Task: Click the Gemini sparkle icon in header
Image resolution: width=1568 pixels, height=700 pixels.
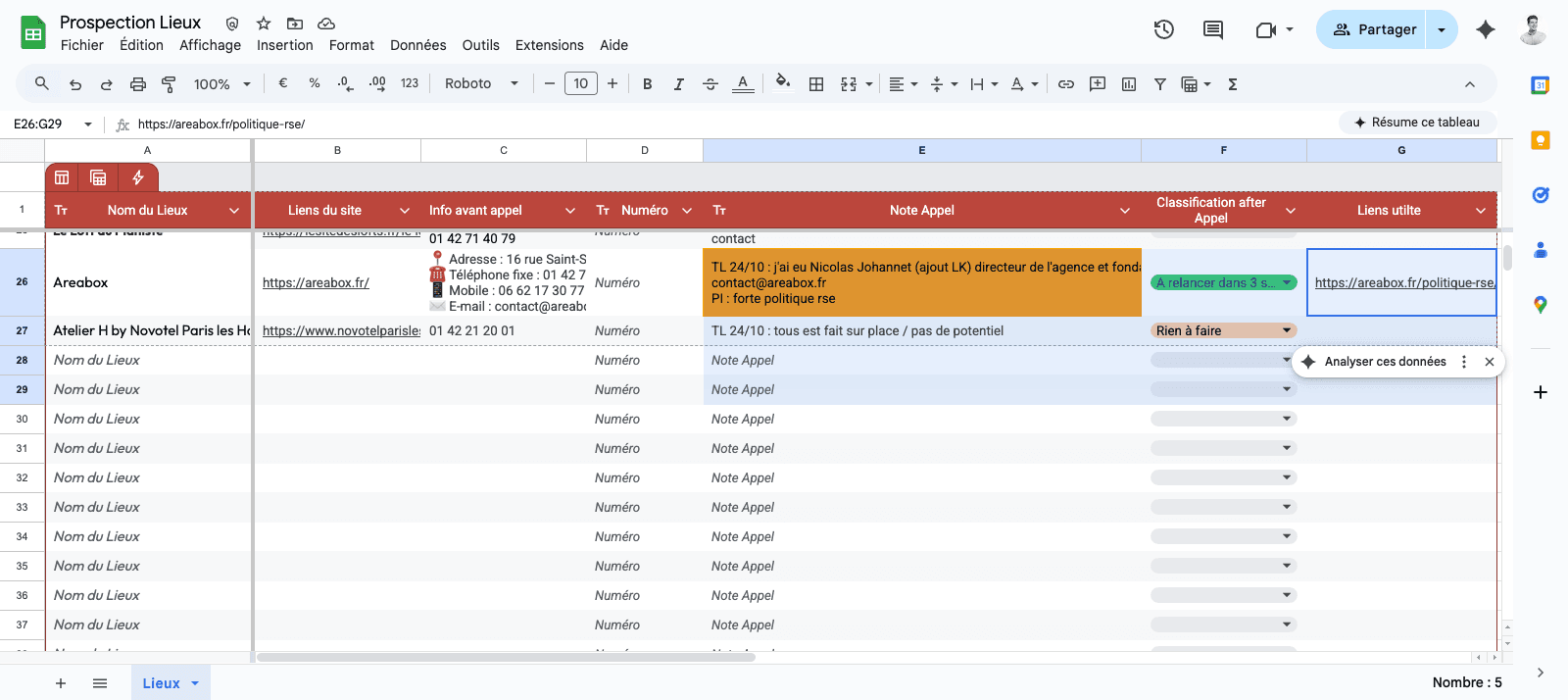Action: pos(1486,29)
